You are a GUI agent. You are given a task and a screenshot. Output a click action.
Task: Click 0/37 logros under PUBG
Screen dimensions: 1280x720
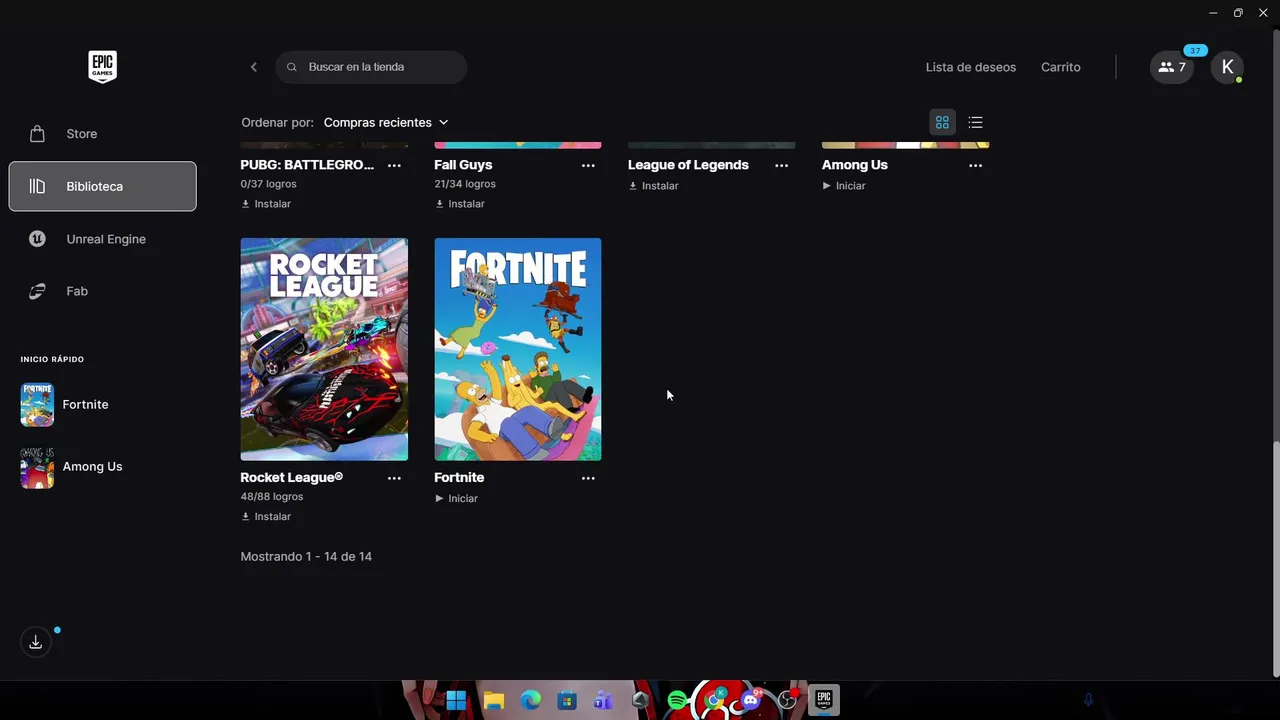269,184
